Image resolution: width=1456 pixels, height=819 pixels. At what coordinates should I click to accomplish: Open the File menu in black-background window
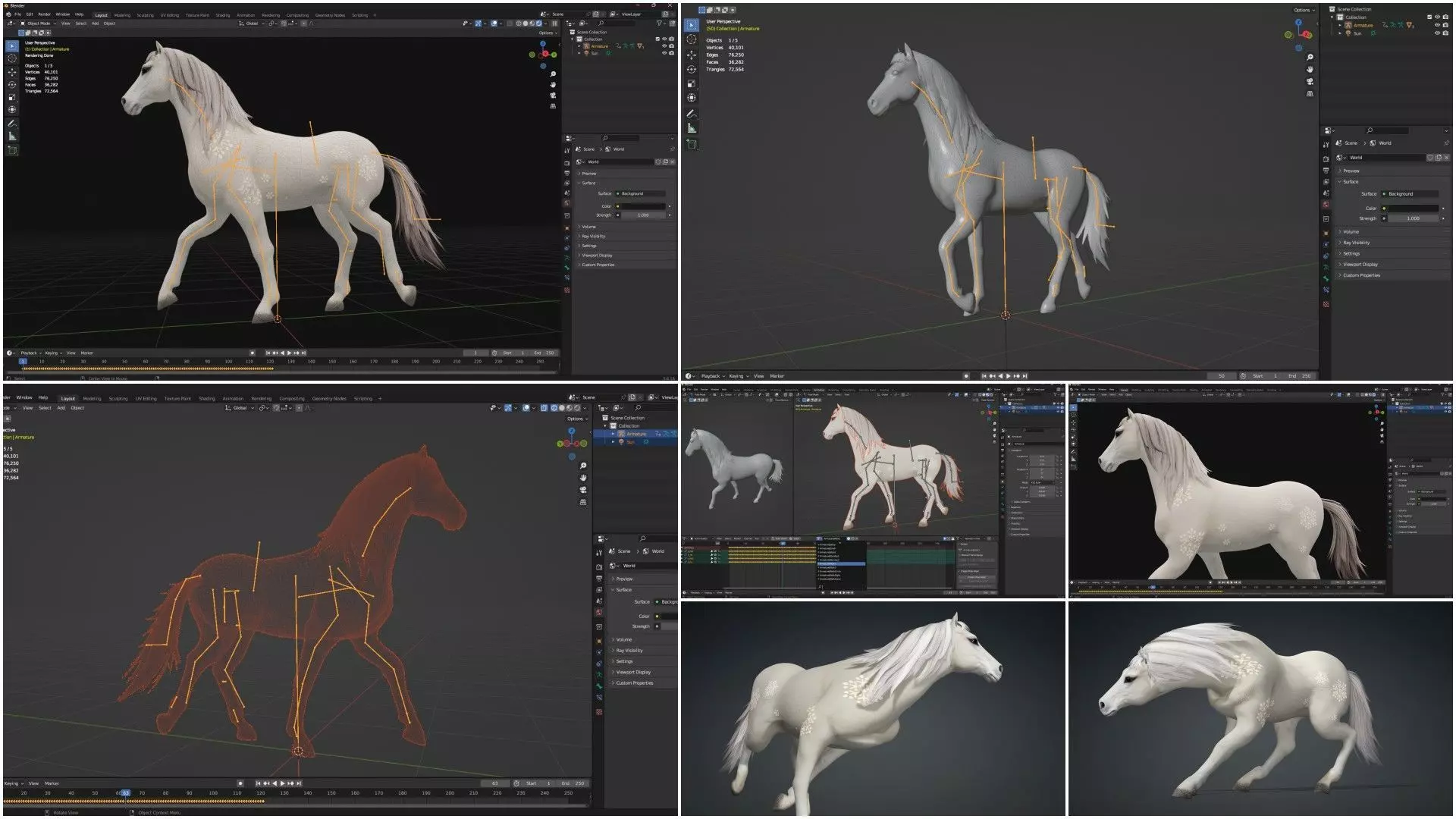click(x=17, y=14)
